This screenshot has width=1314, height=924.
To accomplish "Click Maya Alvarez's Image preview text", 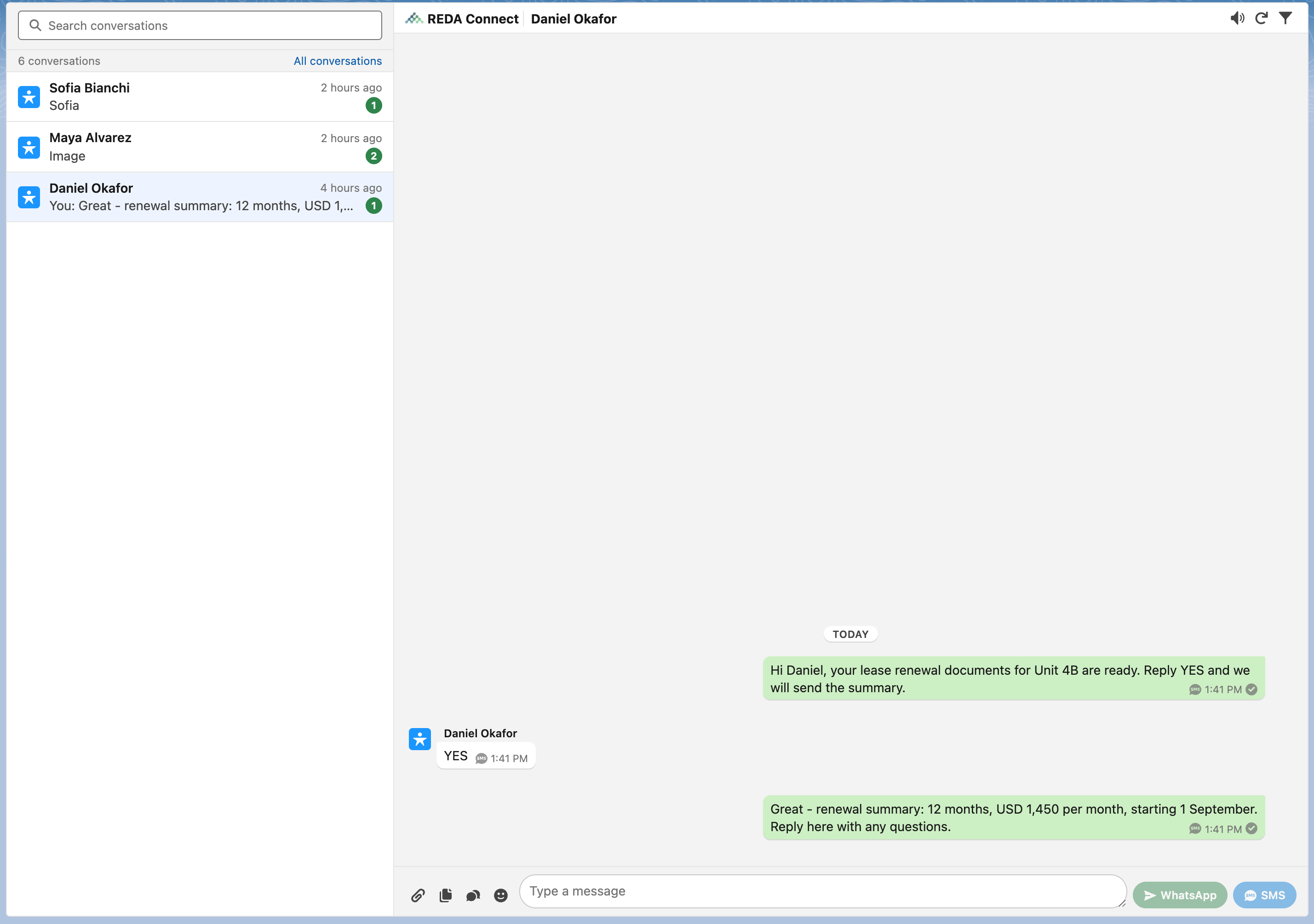I will click(67, 156).
